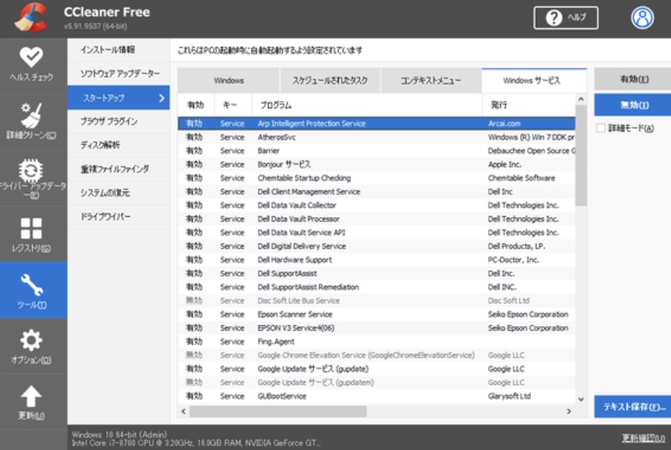Select the Disc Soft Lite Bus Service row
Image resolution: width=671 pixels, height=450 pixels.
(x=377, y=301)
